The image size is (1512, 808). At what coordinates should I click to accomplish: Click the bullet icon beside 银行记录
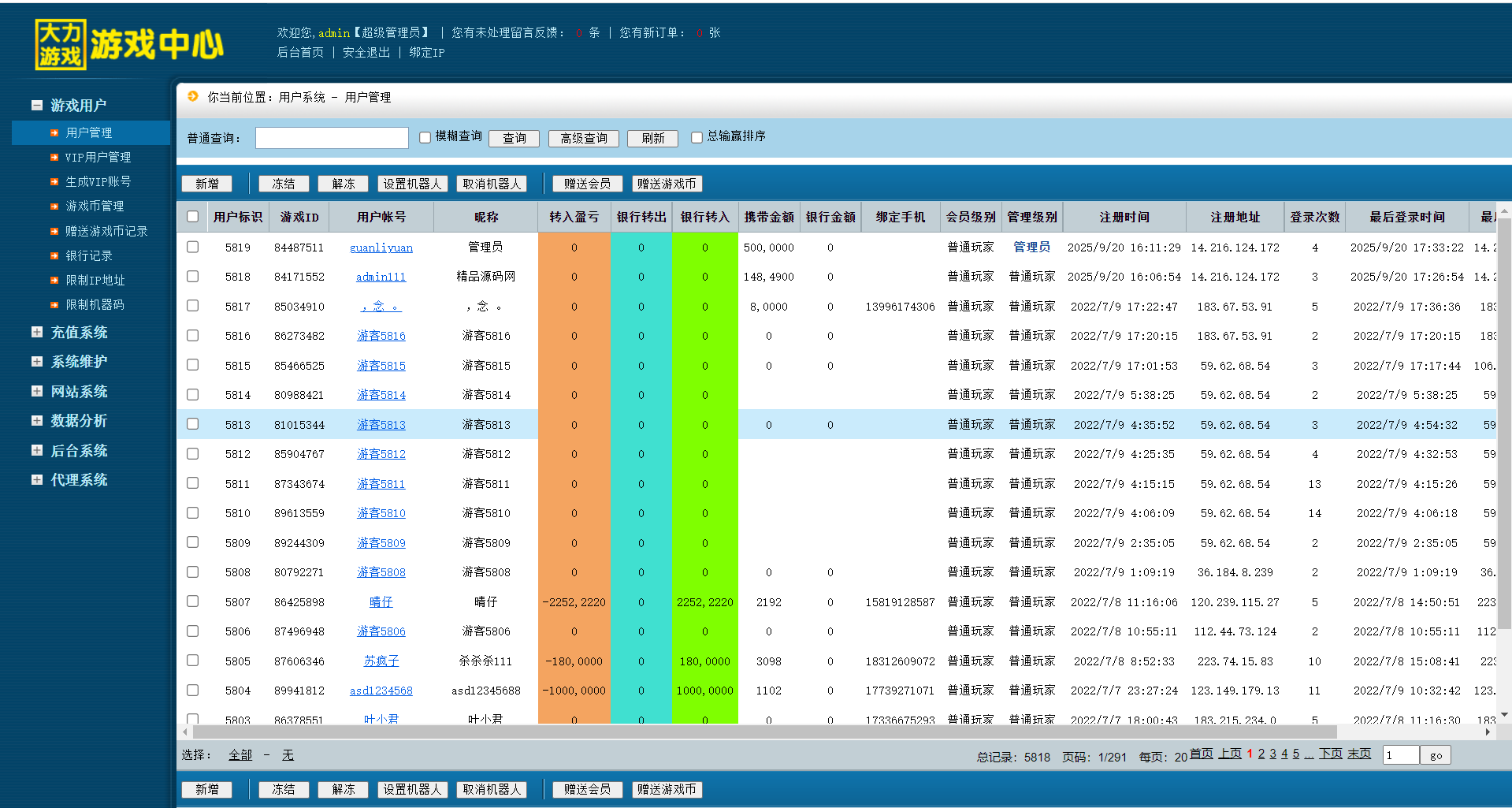tap(54, 256)
